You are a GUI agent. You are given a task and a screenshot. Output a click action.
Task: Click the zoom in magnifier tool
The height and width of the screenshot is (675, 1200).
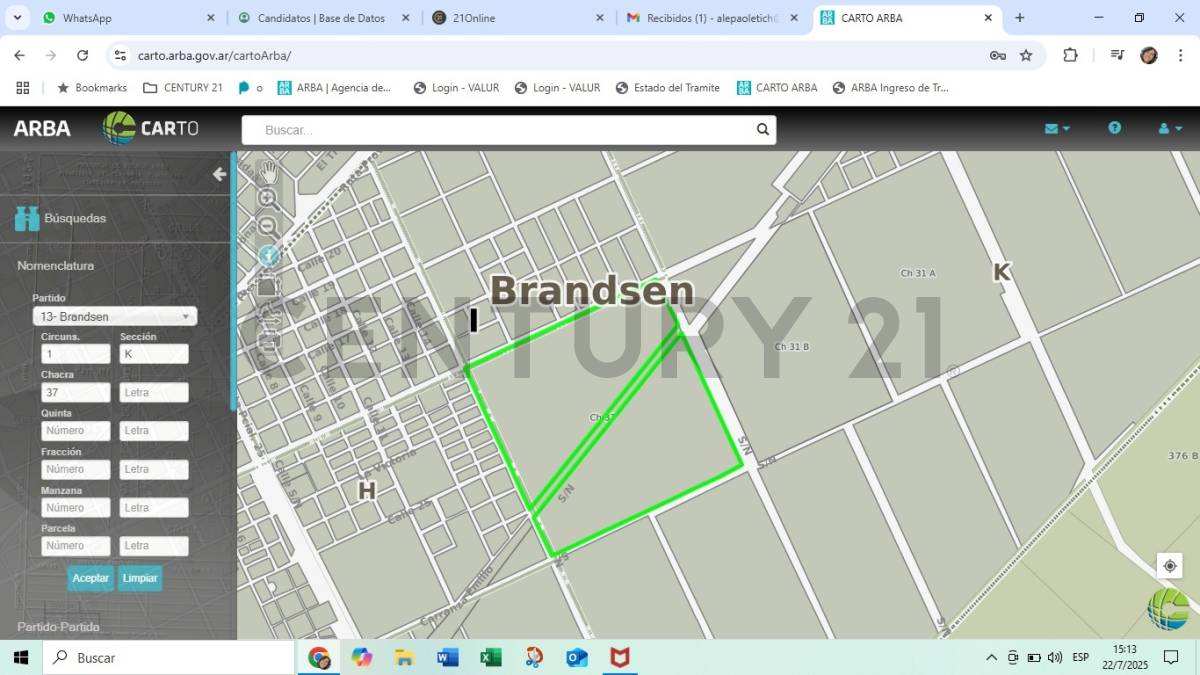coord(267,199)
